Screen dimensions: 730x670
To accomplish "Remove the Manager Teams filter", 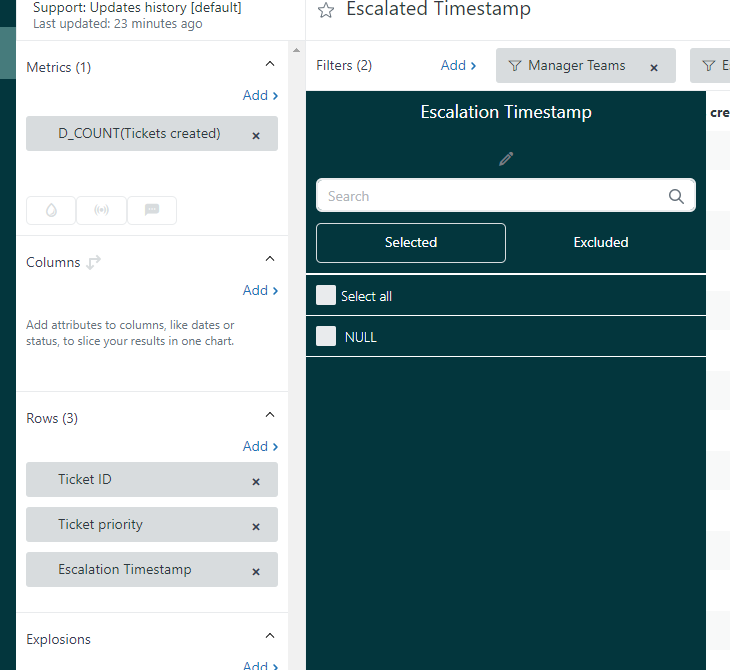I will coord(654,68).
